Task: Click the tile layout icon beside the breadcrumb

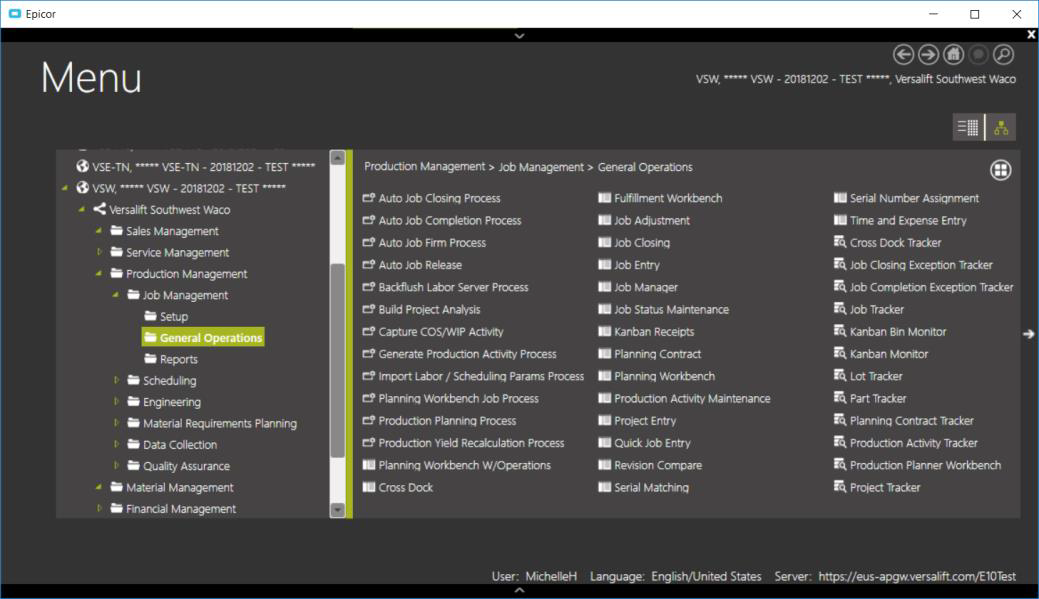Action: 1001,170
